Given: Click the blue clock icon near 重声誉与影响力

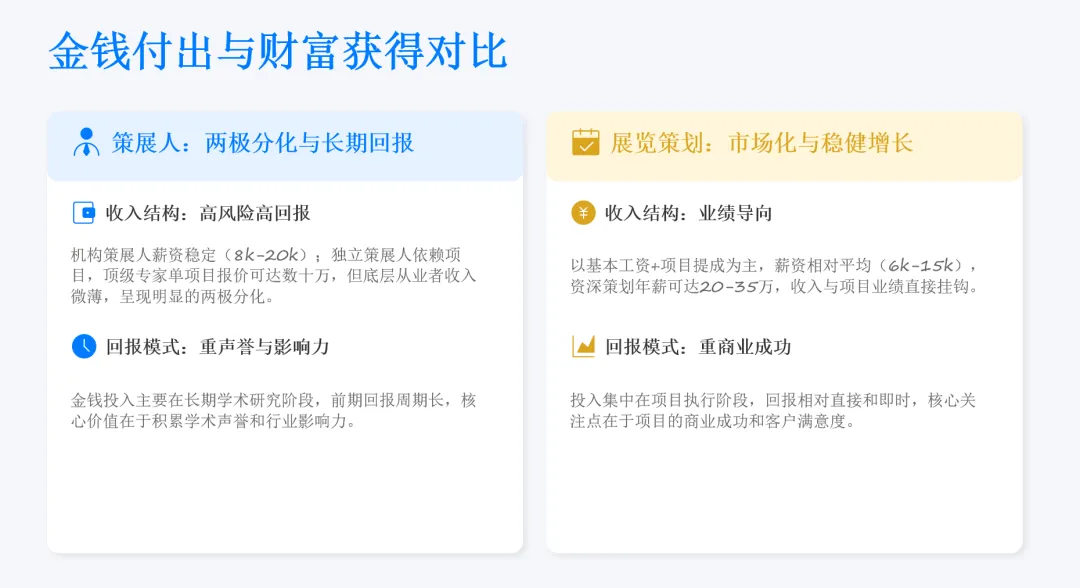Looking at the screenshot, I should (84, 346).
